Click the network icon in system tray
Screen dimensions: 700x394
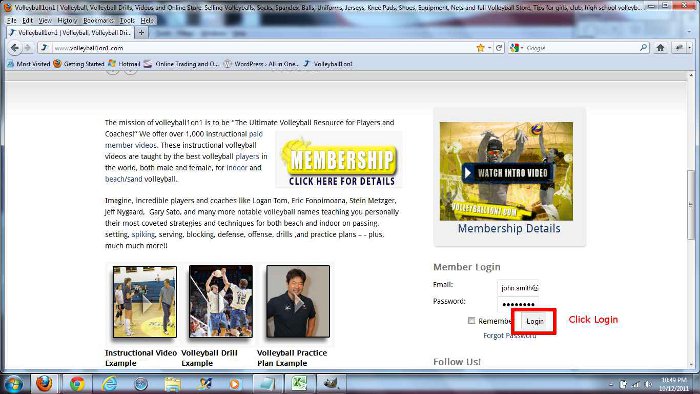(x=636, y=384)
